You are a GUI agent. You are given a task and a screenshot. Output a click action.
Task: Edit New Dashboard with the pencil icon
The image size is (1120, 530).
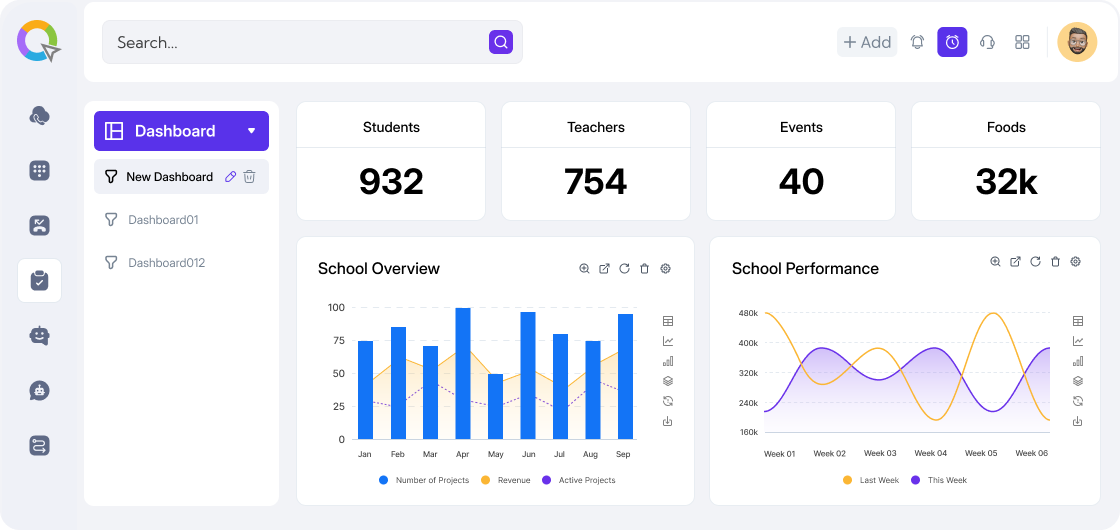coord(231,177)
